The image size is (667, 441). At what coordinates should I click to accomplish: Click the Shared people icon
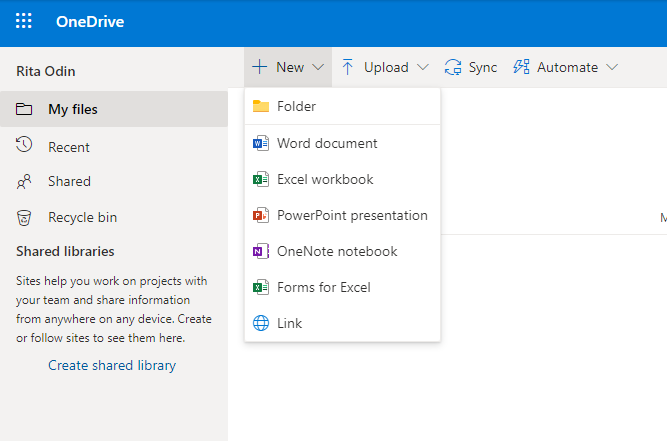24,182
